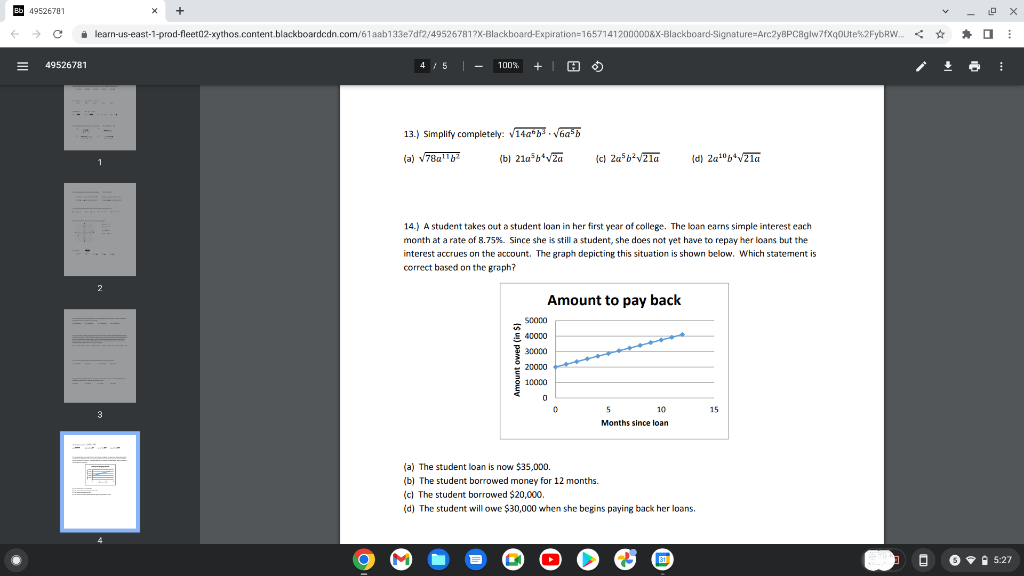Screen dimensions: 1024x576
Task: Open Google Meet from the shelf
Action: click(x=513, y=560)
